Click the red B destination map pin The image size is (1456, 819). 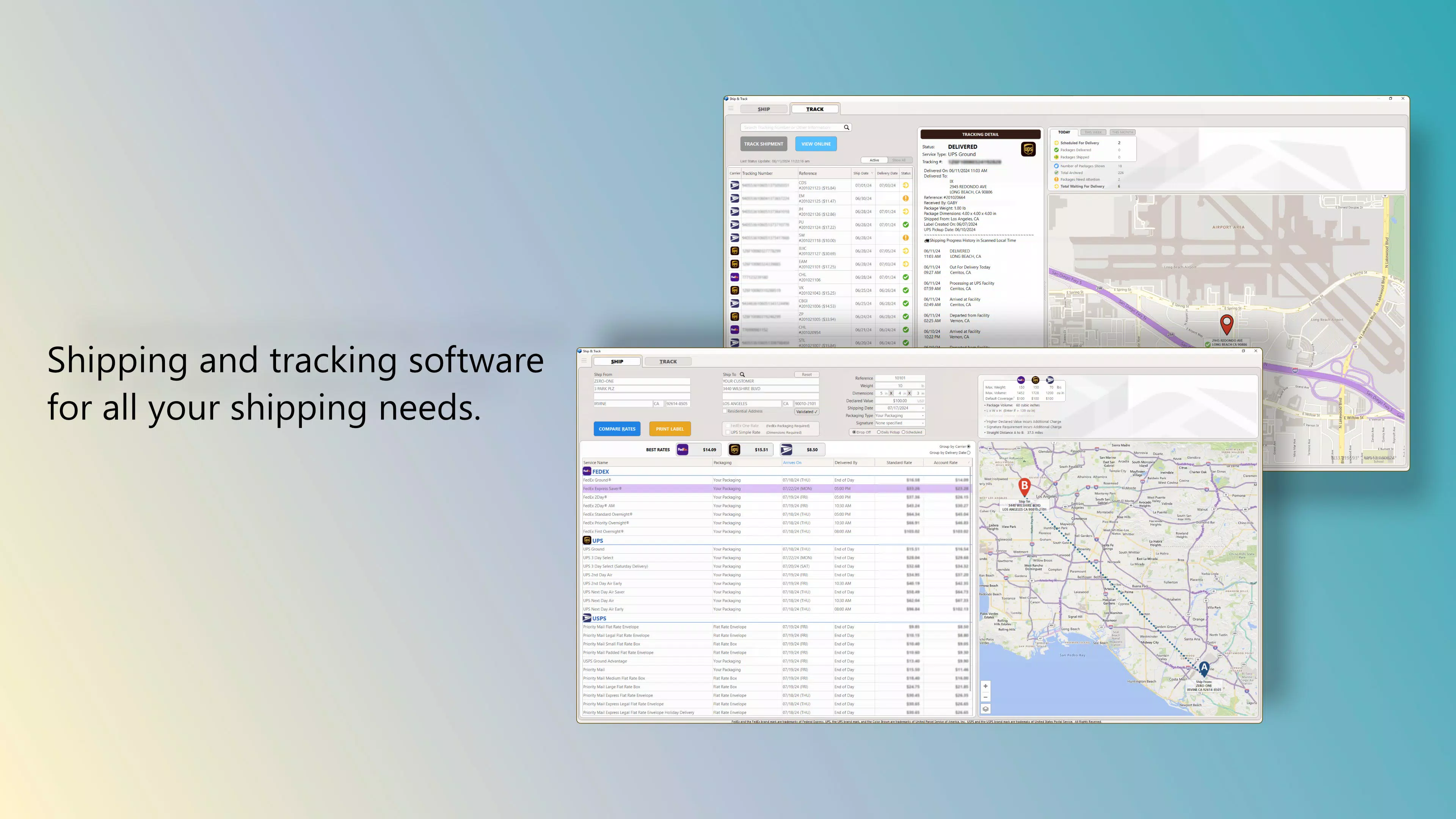(x=1024, y=486)
